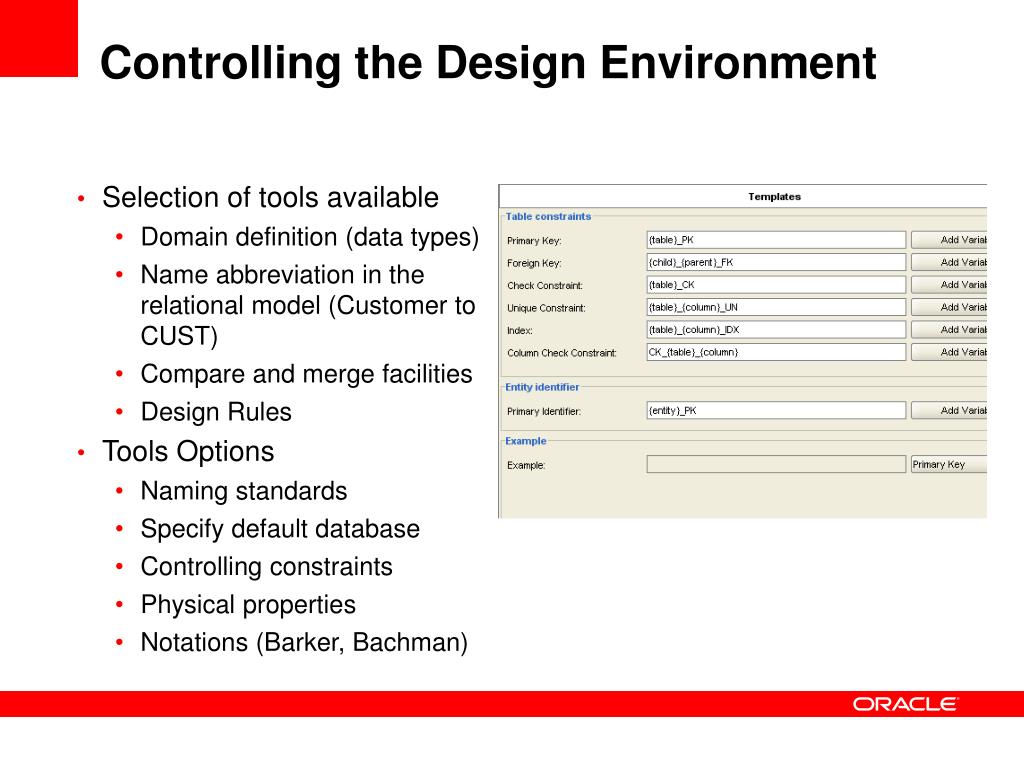Screen dimensions: 1024x768
Task: Click the 'Check Constraint:' label
Action: click(545, 285)
